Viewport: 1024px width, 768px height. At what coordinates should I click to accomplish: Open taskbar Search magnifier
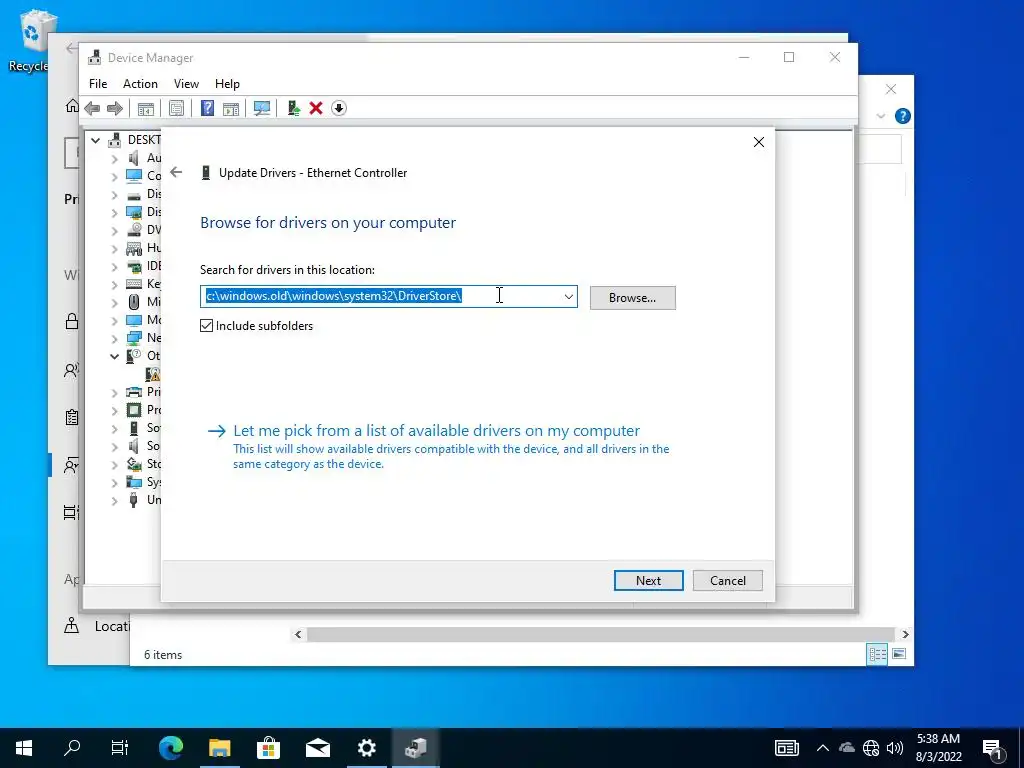coord(72,748)
